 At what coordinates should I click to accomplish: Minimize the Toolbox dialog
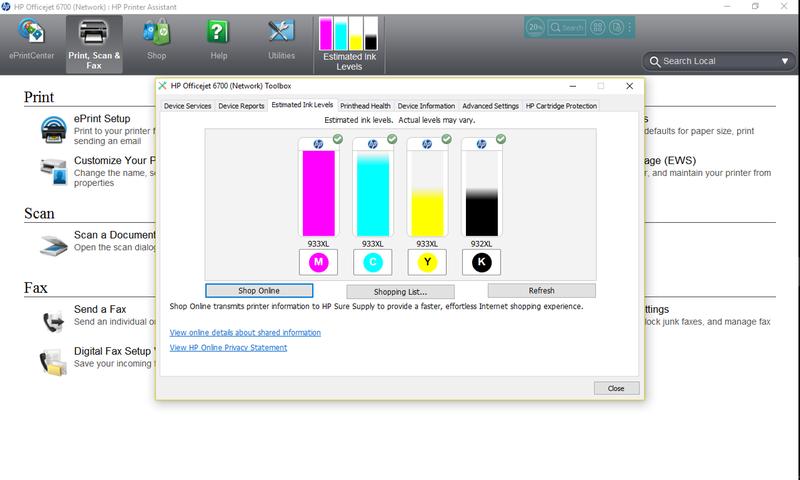[x=573, y=86]
